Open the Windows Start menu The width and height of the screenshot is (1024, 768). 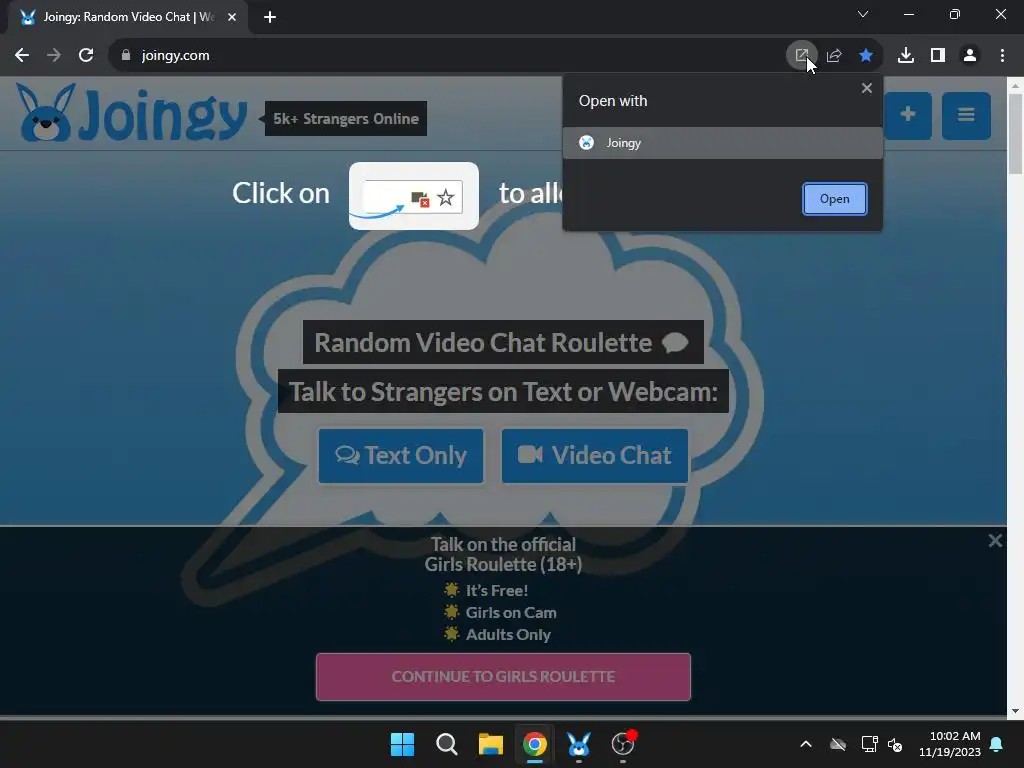click(x=402, y=744)
